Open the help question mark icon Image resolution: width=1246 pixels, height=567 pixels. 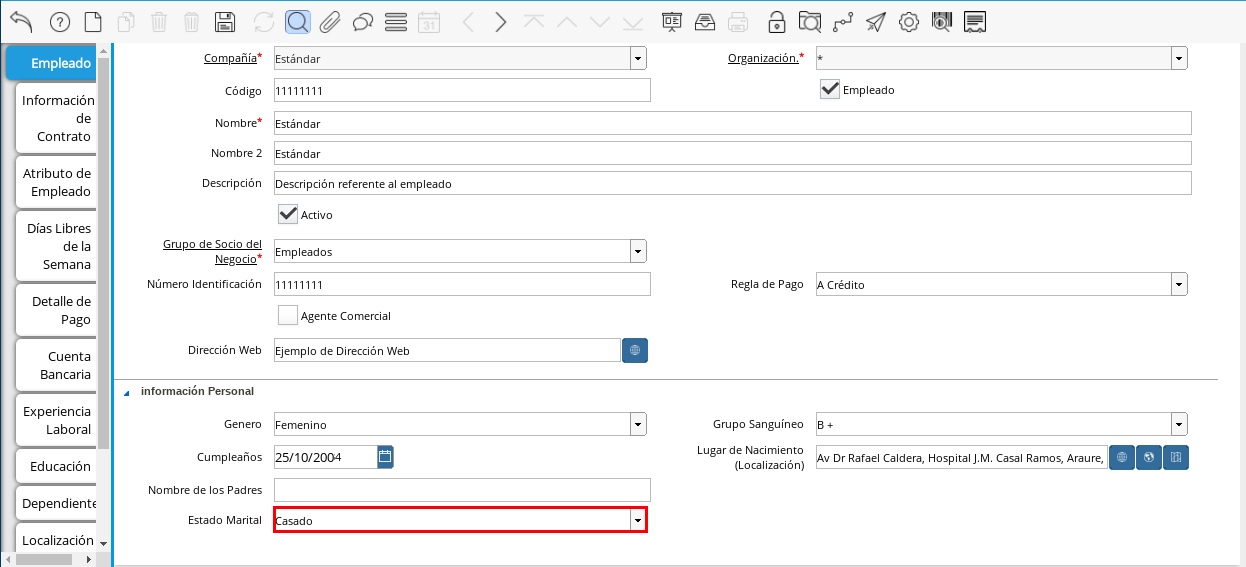tap(59, 21)
